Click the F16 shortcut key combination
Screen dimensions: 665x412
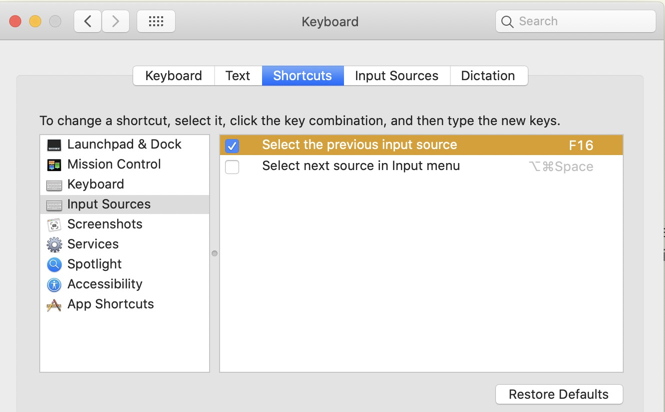(581, 146)
